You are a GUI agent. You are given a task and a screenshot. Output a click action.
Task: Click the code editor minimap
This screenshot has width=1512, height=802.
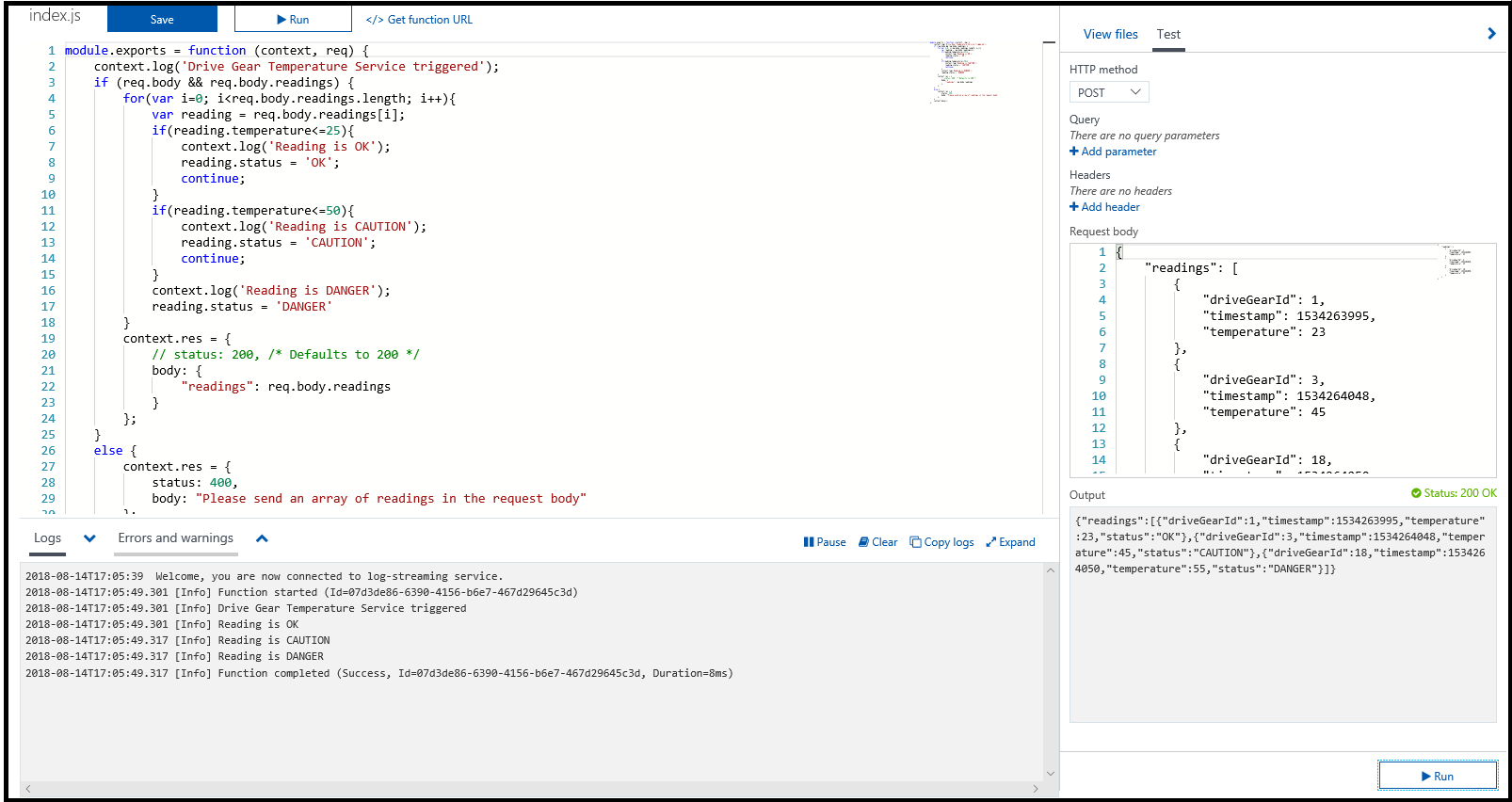click(x=962, y=71)
